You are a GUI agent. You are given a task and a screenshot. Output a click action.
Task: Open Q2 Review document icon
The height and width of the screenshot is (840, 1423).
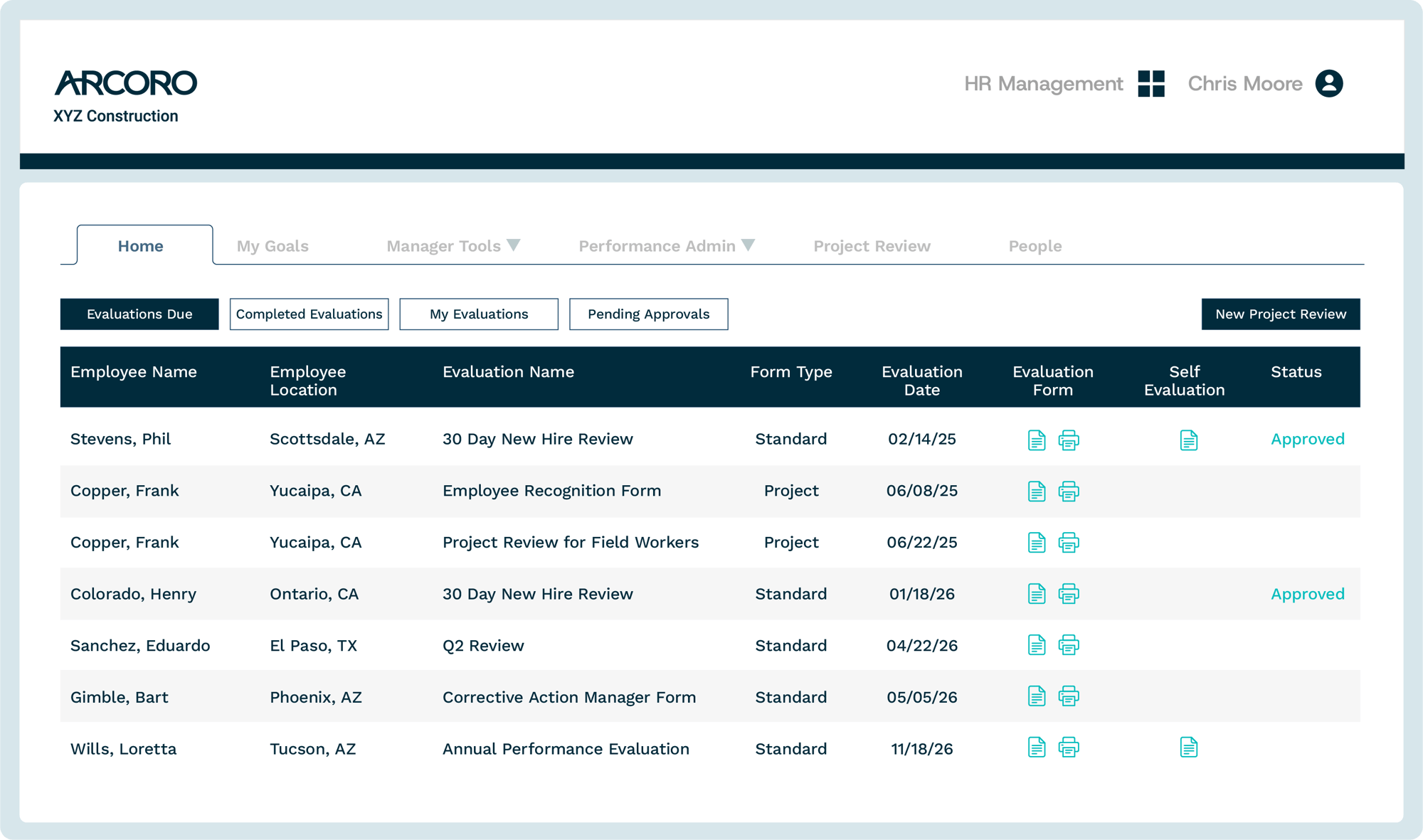point(1037,645)
